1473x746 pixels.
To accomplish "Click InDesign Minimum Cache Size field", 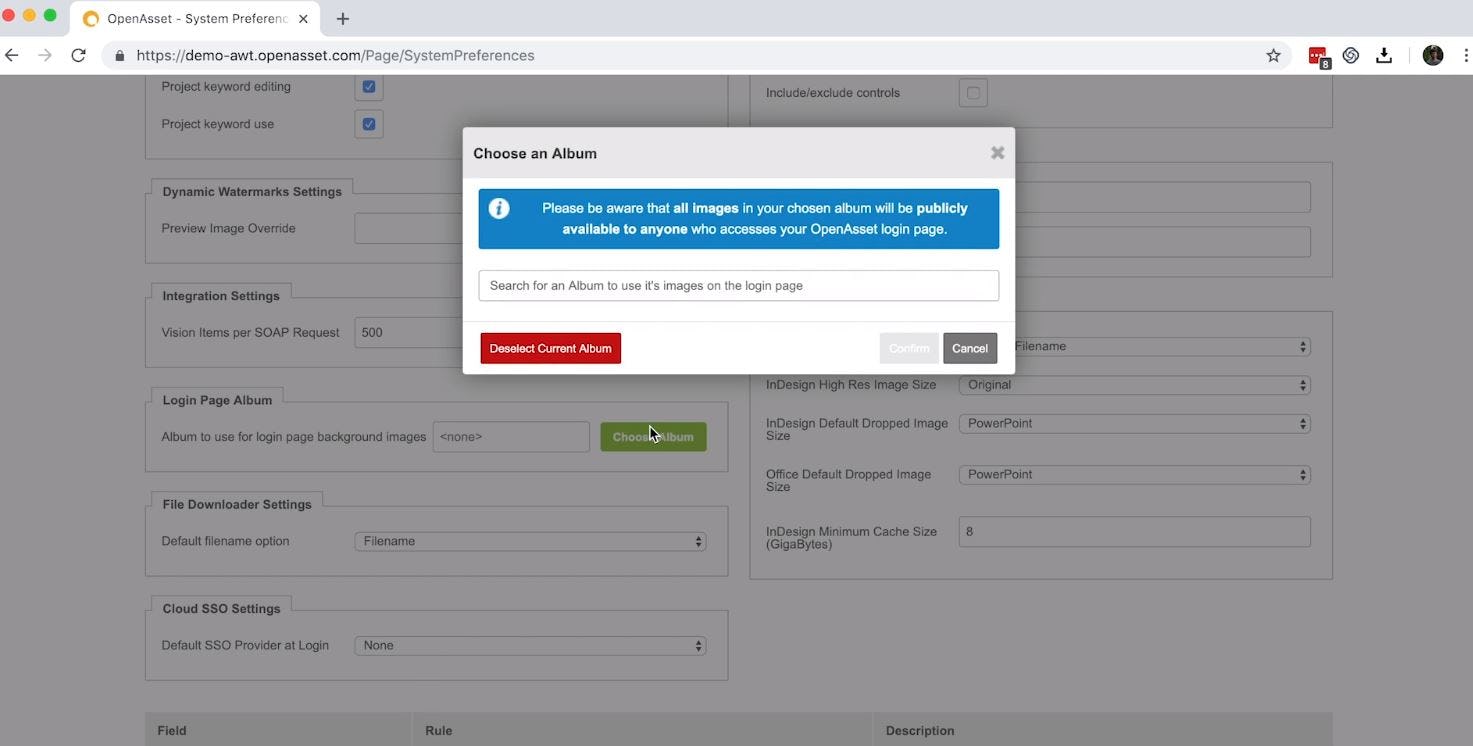I will coord(1134,532).
